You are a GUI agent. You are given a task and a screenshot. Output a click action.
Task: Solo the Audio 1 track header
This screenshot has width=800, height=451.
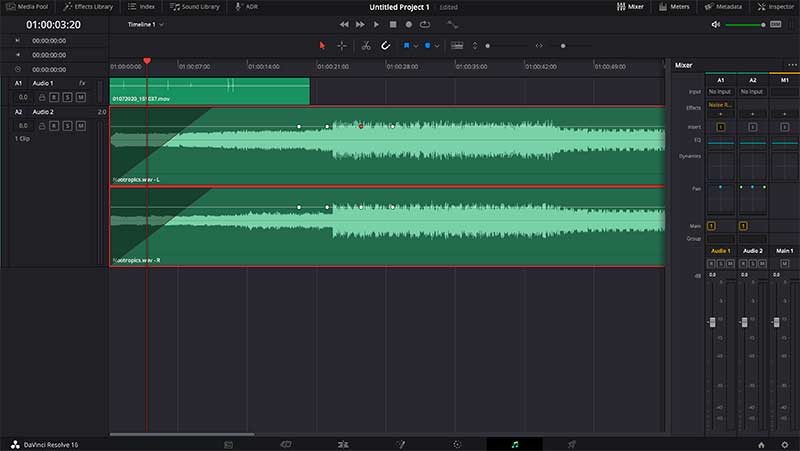point(68,97)
